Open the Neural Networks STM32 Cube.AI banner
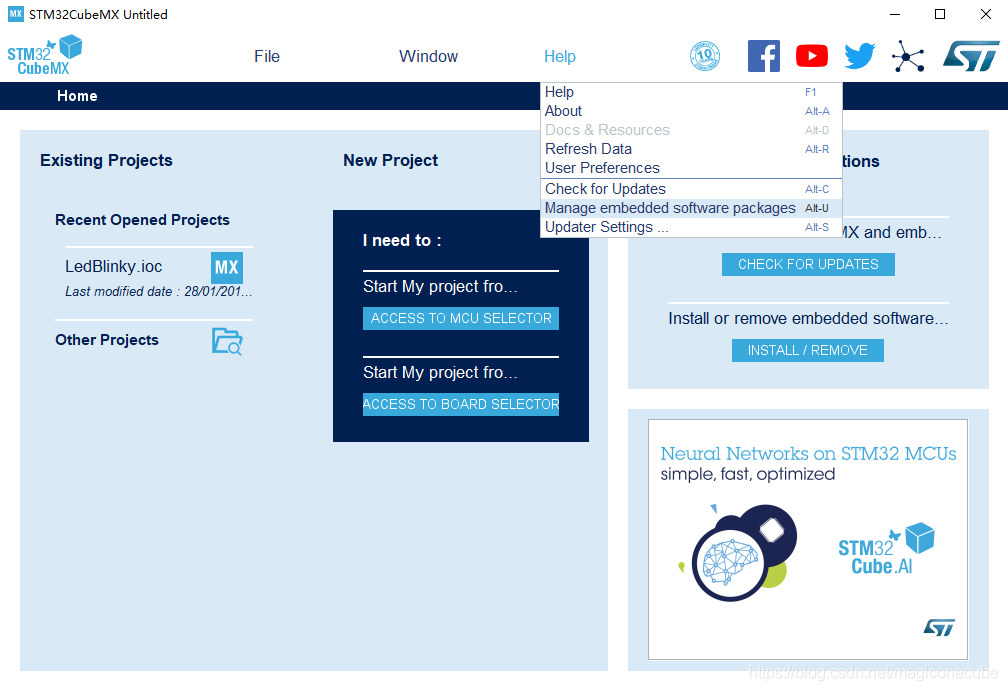Image resolution: width=1008 pixels, height=691 pixels. [x=808, y=539]
